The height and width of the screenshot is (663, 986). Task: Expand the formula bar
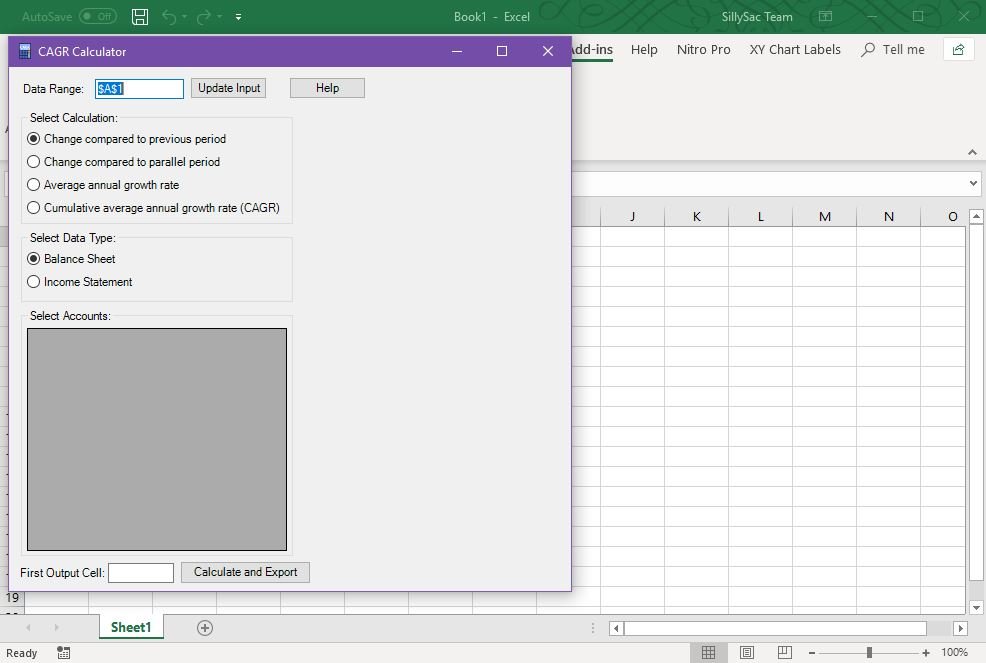point(973,183)
